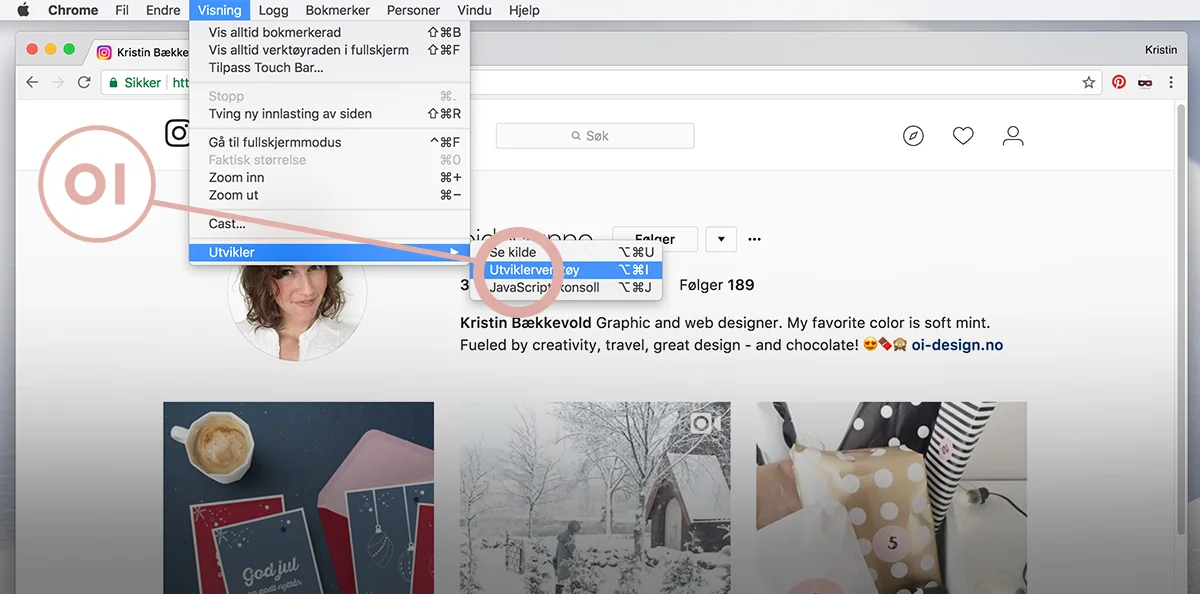Screen dimensions: 1200x594
Task: Open the Instagram explore compass icon
Action: tap(913, 136)
